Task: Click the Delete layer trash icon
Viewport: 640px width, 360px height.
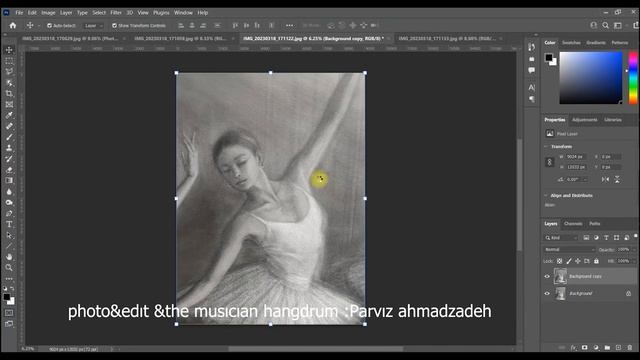Action: (x=630, y=348)
